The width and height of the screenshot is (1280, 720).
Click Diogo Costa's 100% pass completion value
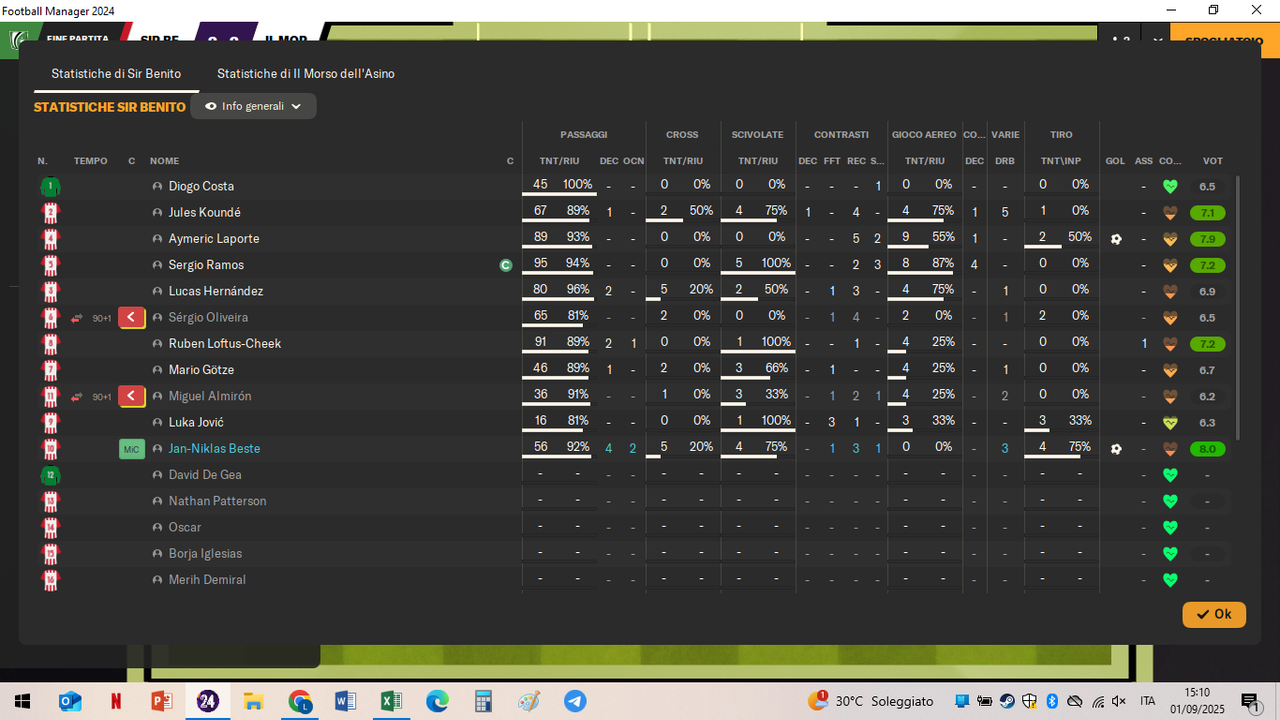(577, 185)
